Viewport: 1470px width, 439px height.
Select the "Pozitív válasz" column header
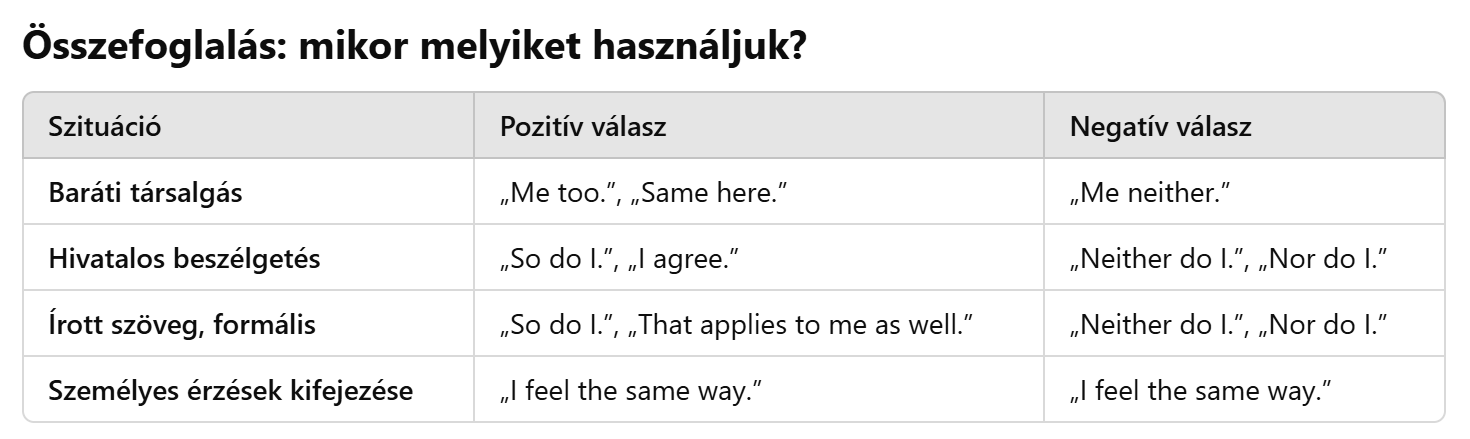pyautogui.click(x=583, y=126)
